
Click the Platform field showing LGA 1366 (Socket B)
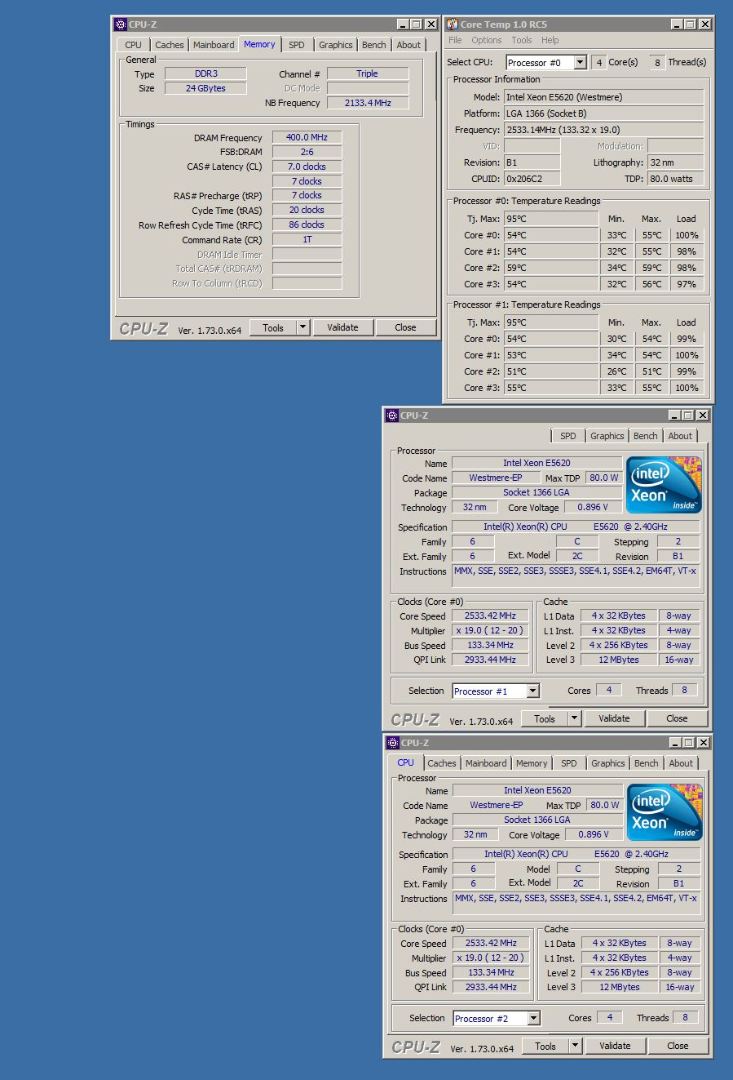click(603, 114)
